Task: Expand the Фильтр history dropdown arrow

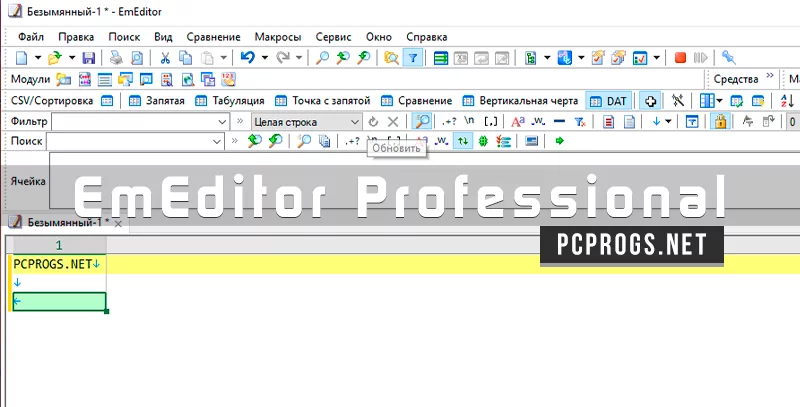Action: click(222, 122)
